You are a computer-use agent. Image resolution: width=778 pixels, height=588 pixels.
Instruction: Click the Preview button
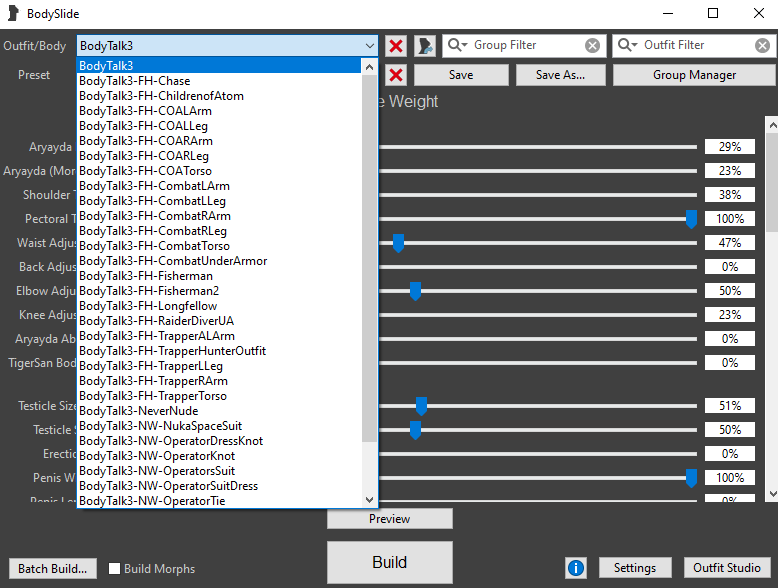tap(389, 519)
